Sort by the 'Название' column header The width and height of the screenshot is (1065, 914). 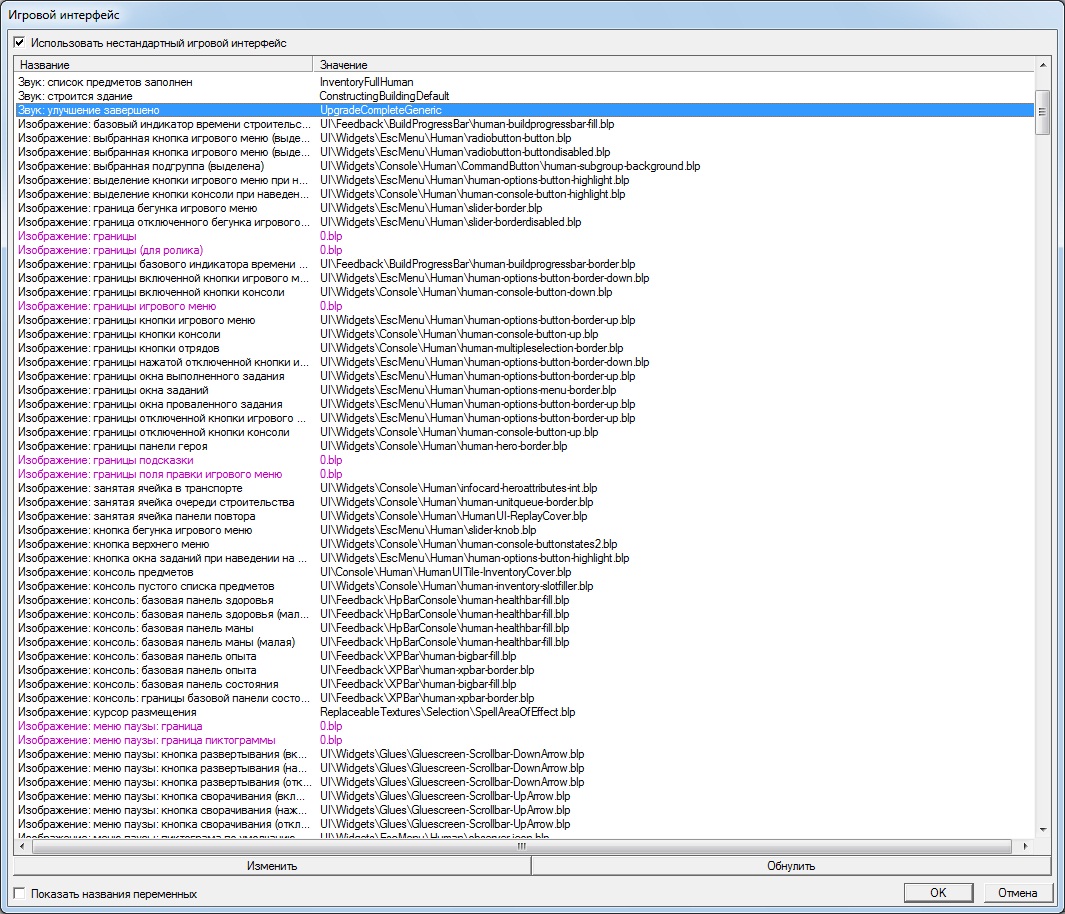tap(163, 65)
